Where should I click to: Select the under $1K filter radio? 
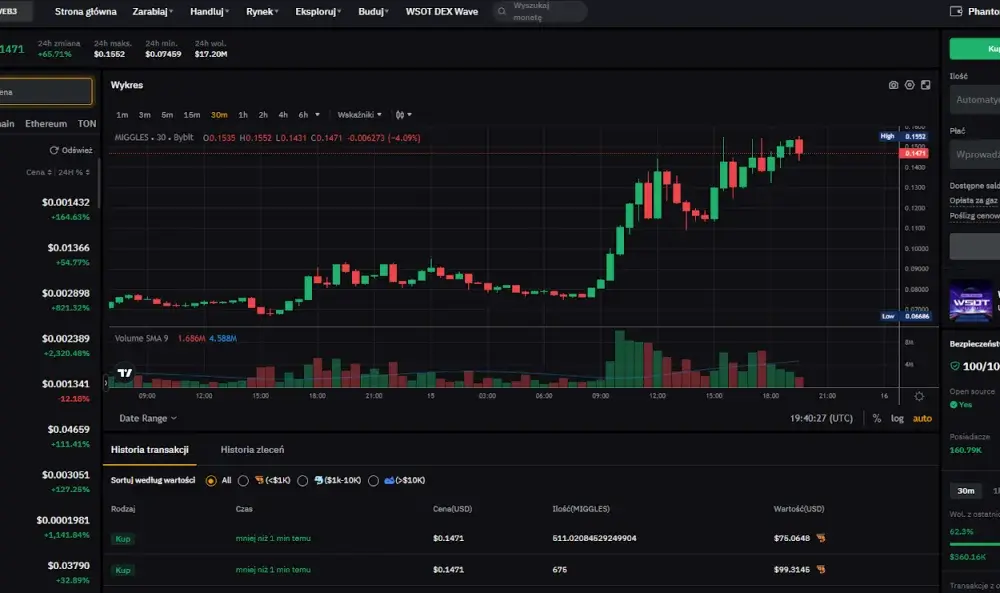(x=243, y=481)
